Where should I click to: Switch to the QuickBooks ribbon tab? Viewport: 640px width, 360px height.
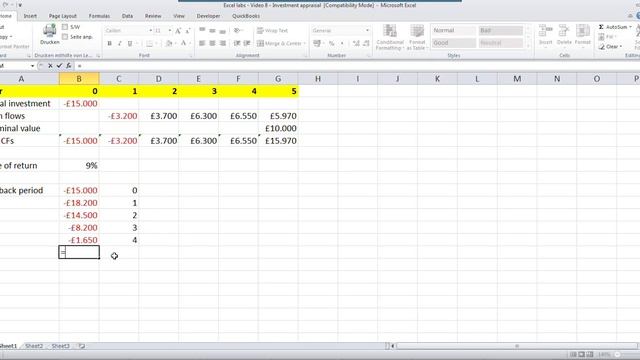click(x=246, y=16)
